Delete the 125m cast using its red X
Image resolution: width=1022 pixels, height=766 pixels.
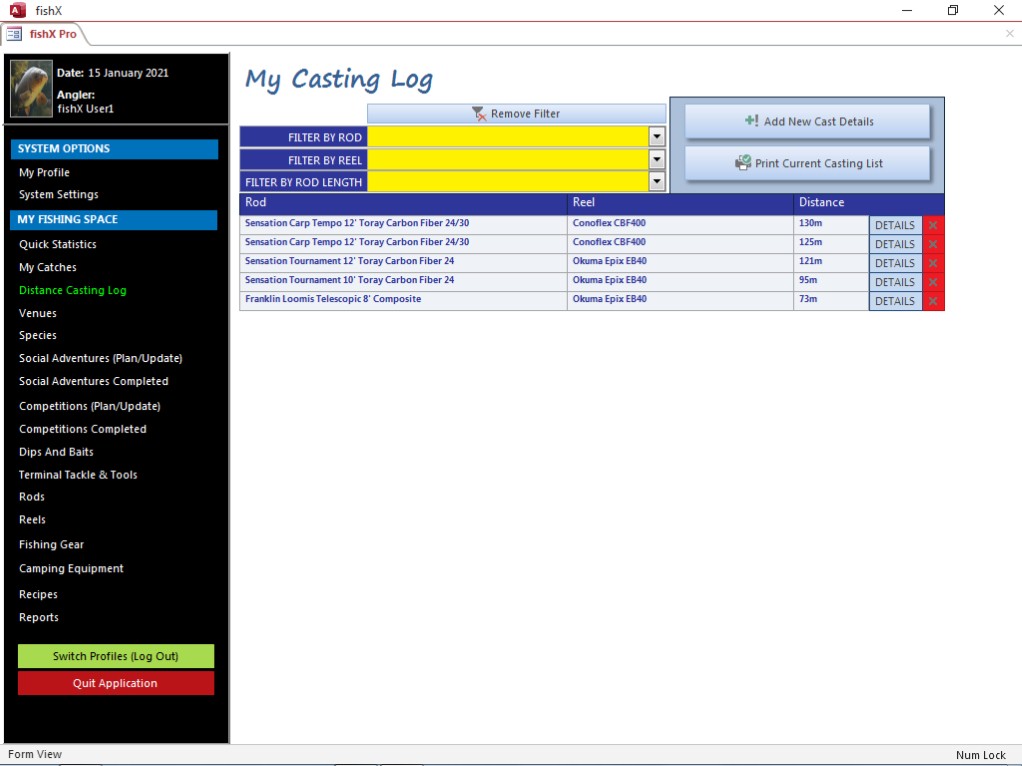click(933, 244)
